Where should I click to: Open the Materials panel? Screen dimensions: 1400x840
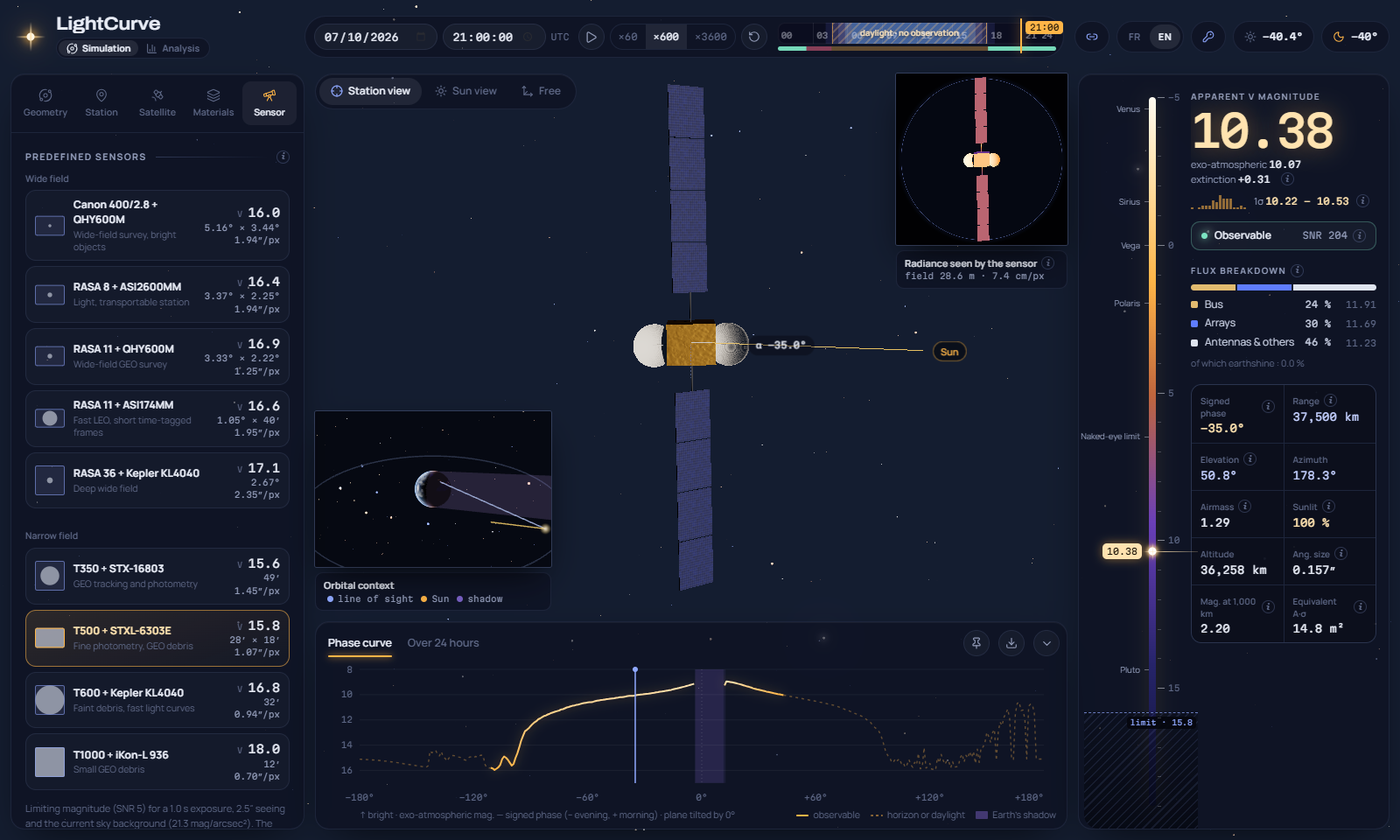click(213, 102)
